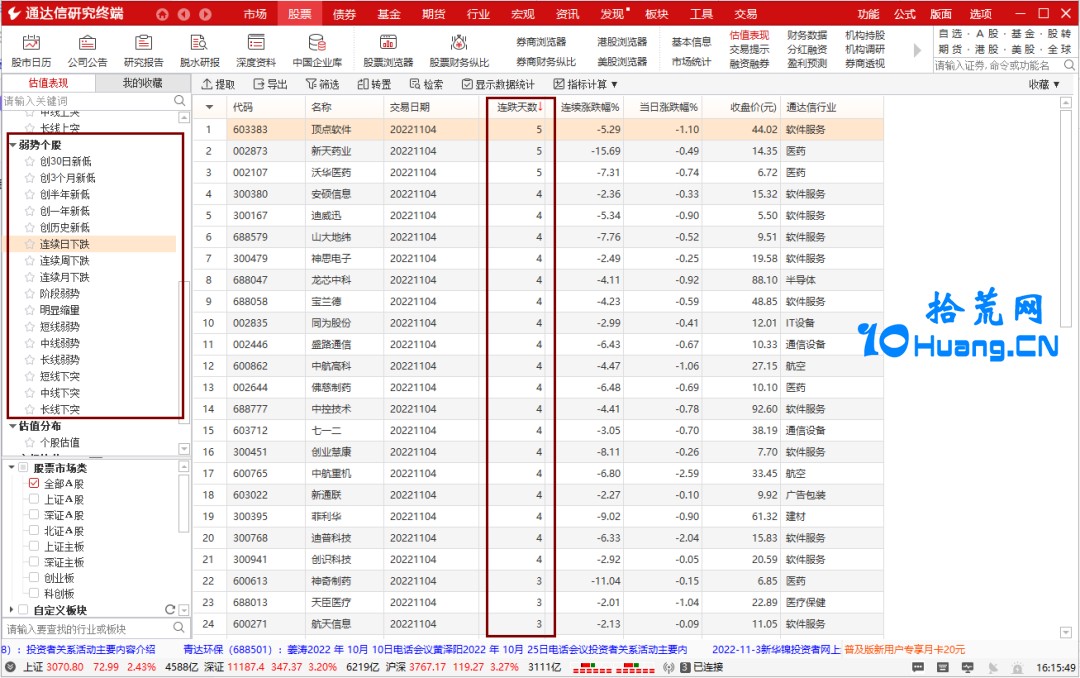Switch to the 债券 tab

click(344, 14)
